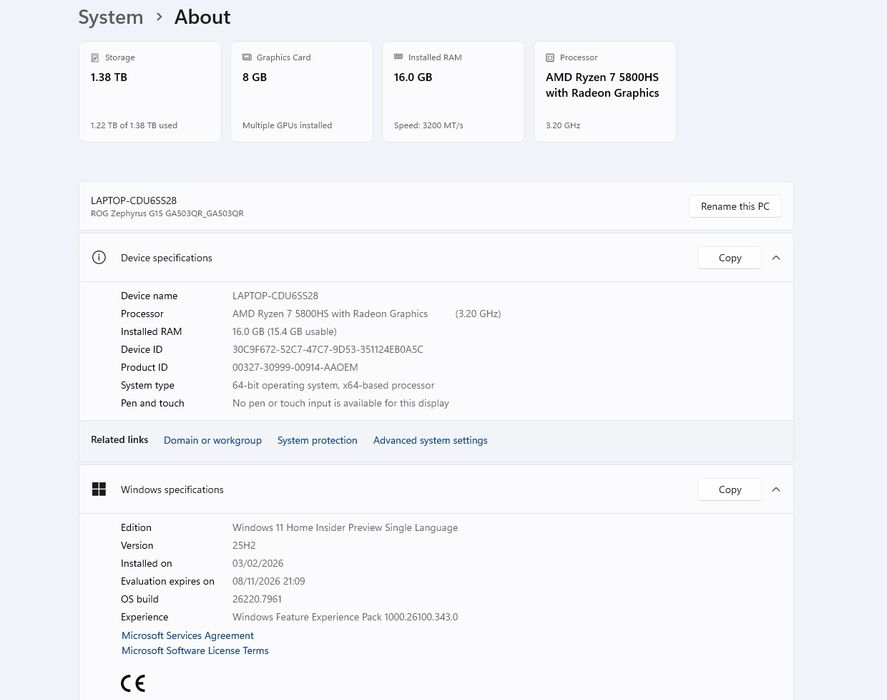Open System protection link
This screenshot has width=887, height=700.
317,440
